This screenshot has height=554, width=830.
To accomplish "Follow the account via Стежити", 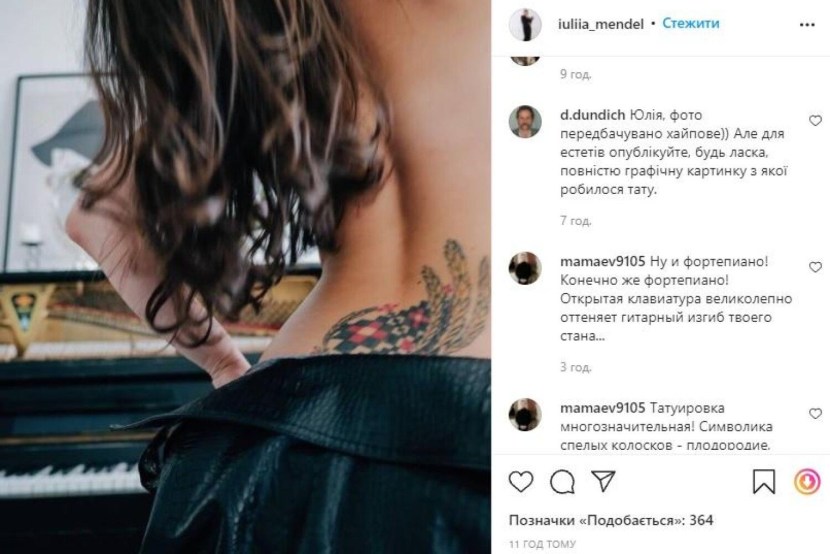I will [691, 23].
